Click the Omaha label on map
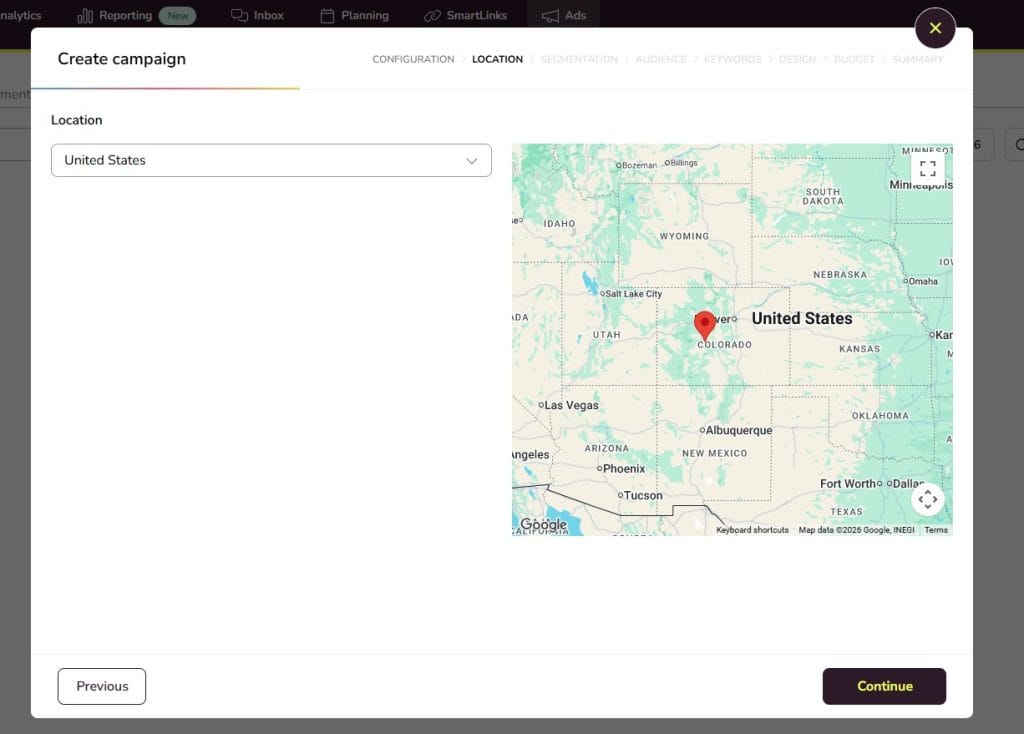Viewport: 1024px width, 734px height. click(923, 281)
